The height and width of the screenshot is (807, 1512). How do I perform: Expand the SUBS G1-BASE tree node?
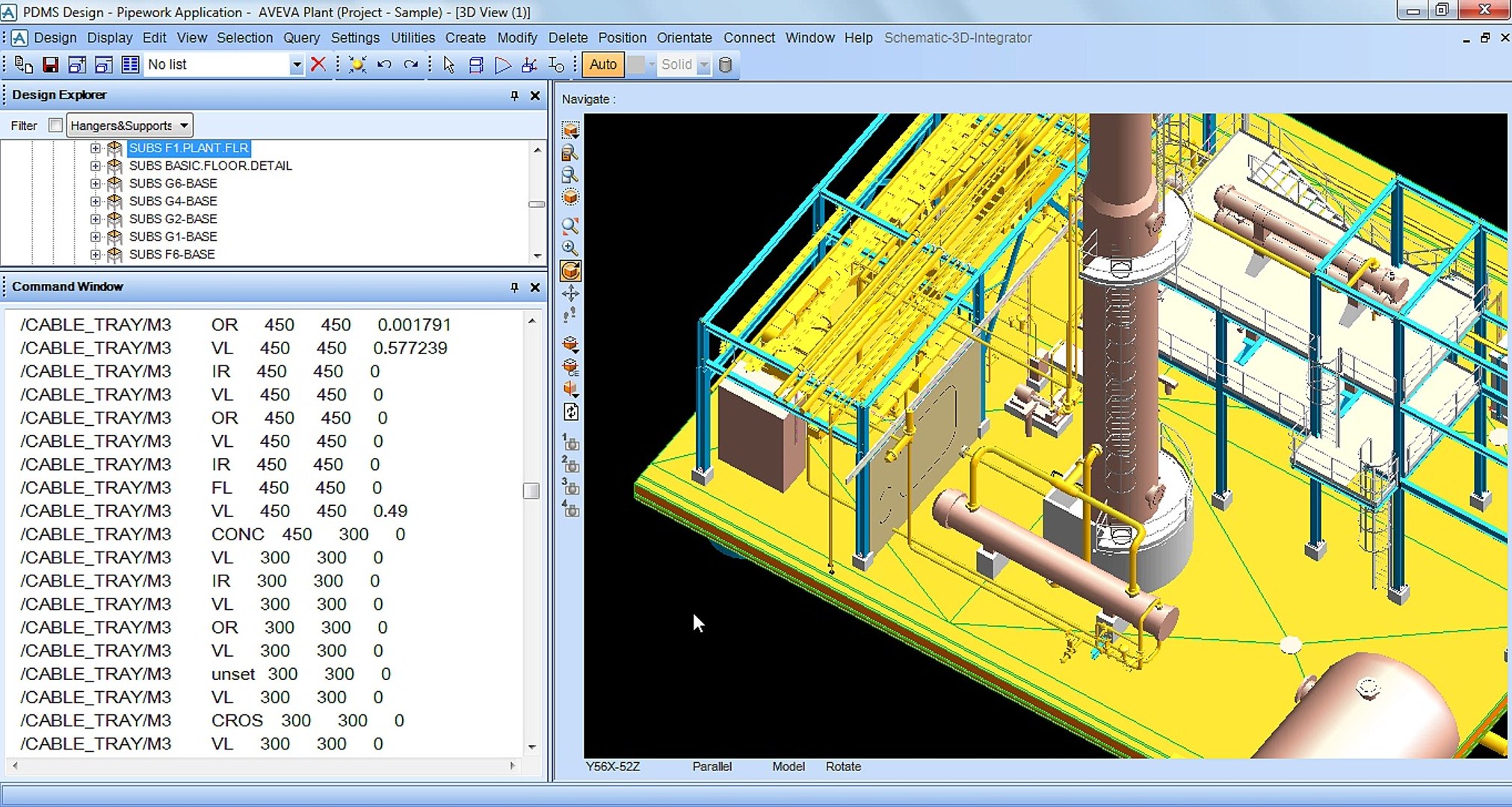pos(95,237)
